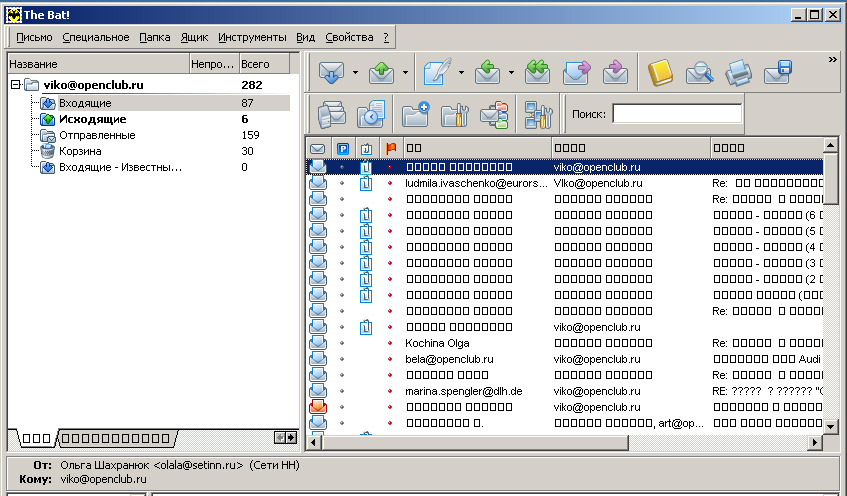Click the find message magnifier icon
847x496 pixels.
[699, 72]
